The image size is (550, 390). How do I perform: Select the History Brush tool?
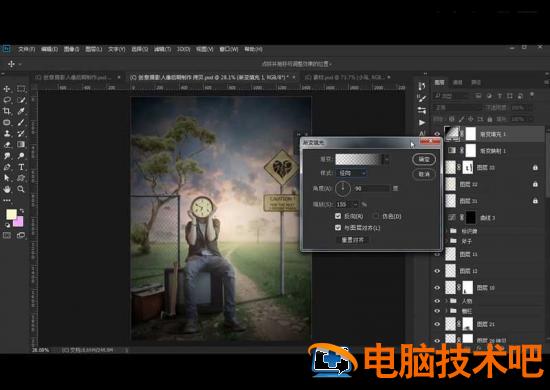(21, 134)
